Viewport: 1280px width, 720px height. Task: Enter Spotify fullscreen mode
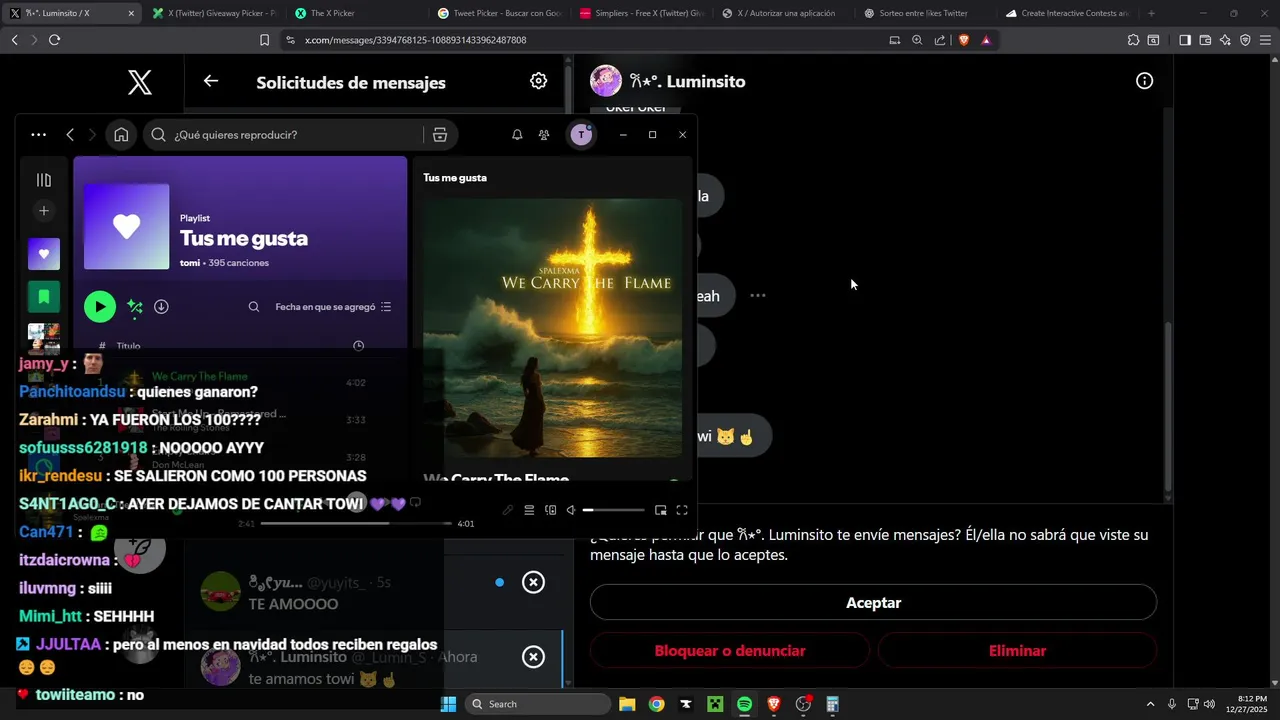pos(682,510)
